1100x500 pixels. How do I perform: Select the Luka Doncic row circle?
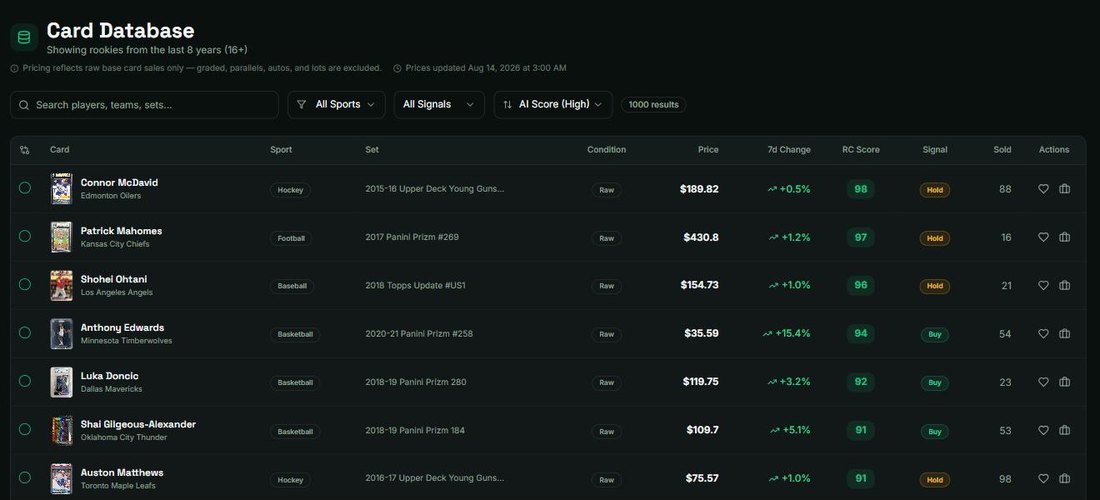(x=25, y=381)
